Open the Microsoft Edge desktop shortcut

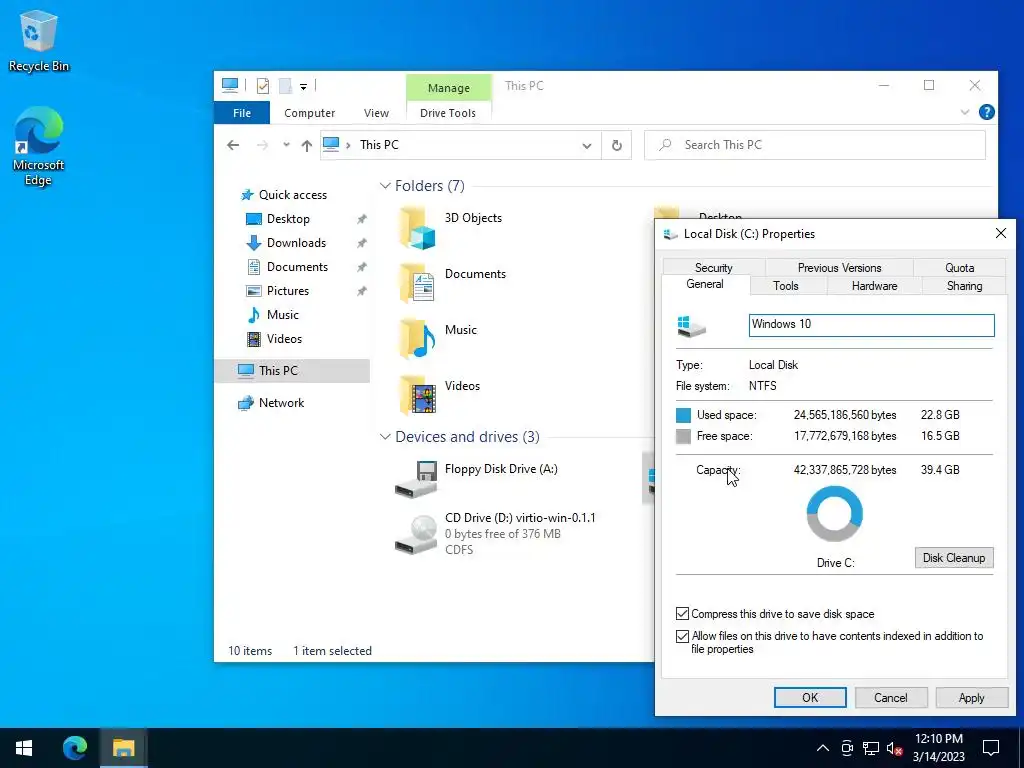pos(39,146)
